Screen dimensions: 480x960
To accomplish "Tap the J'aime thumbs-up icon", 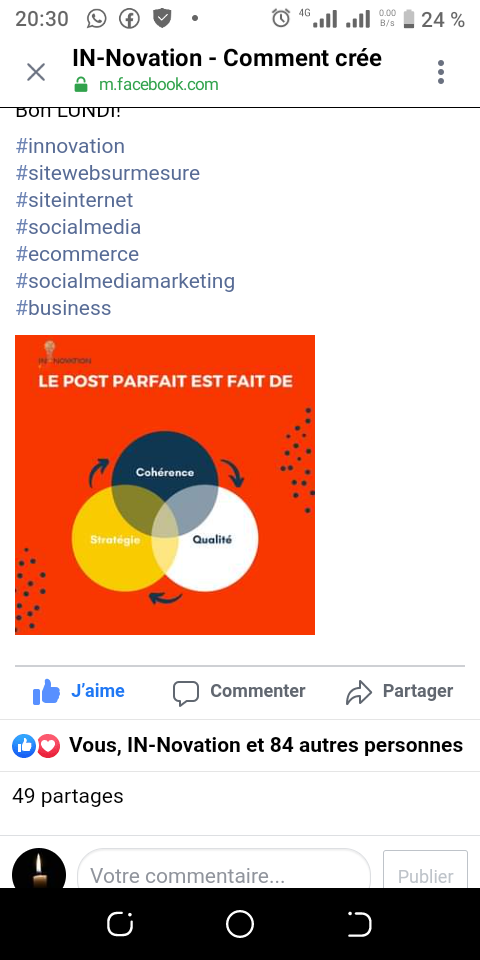I will click(x=47, y=692).
